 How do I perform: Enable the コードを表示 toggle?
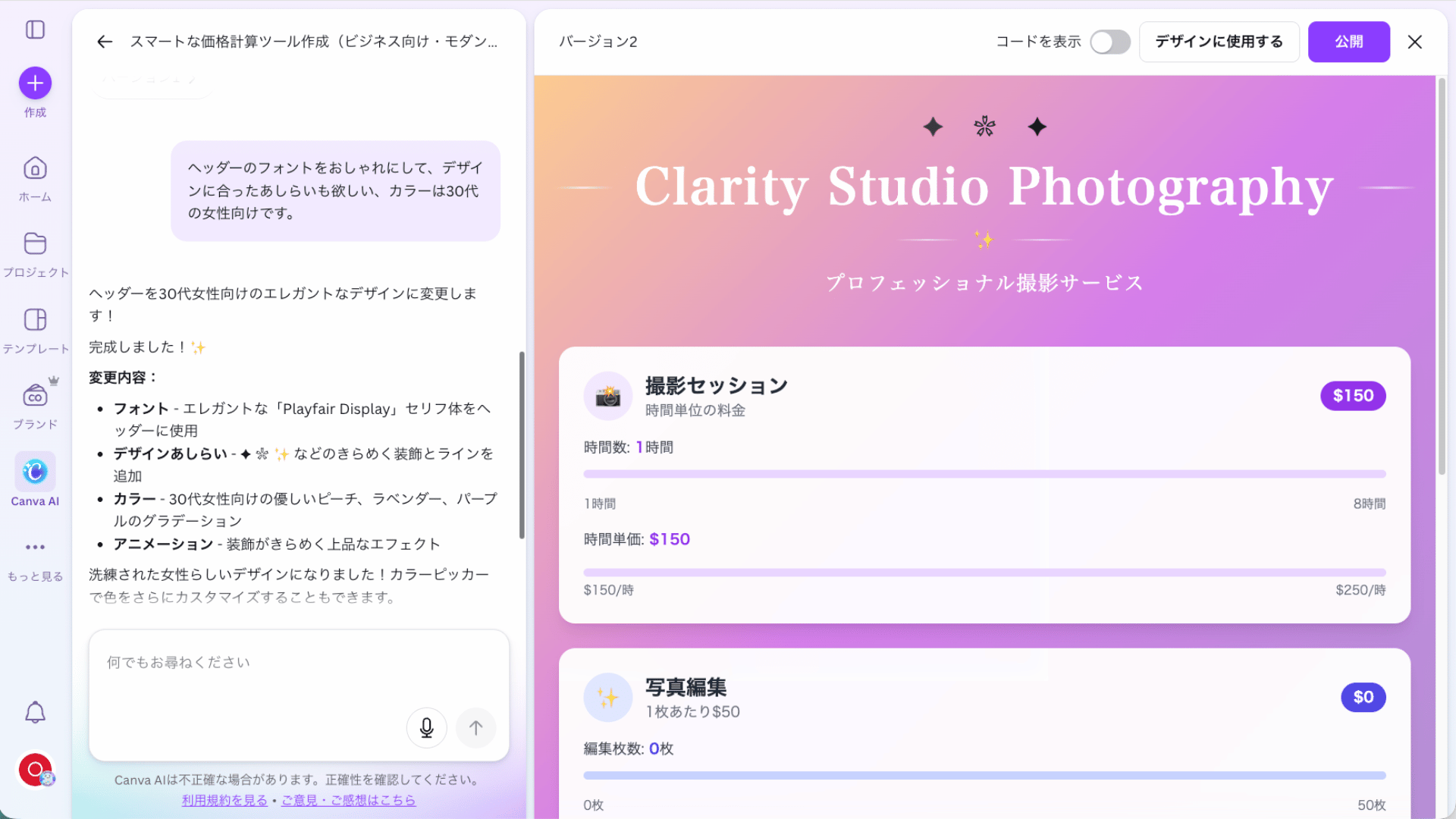tap(1110, 42)
